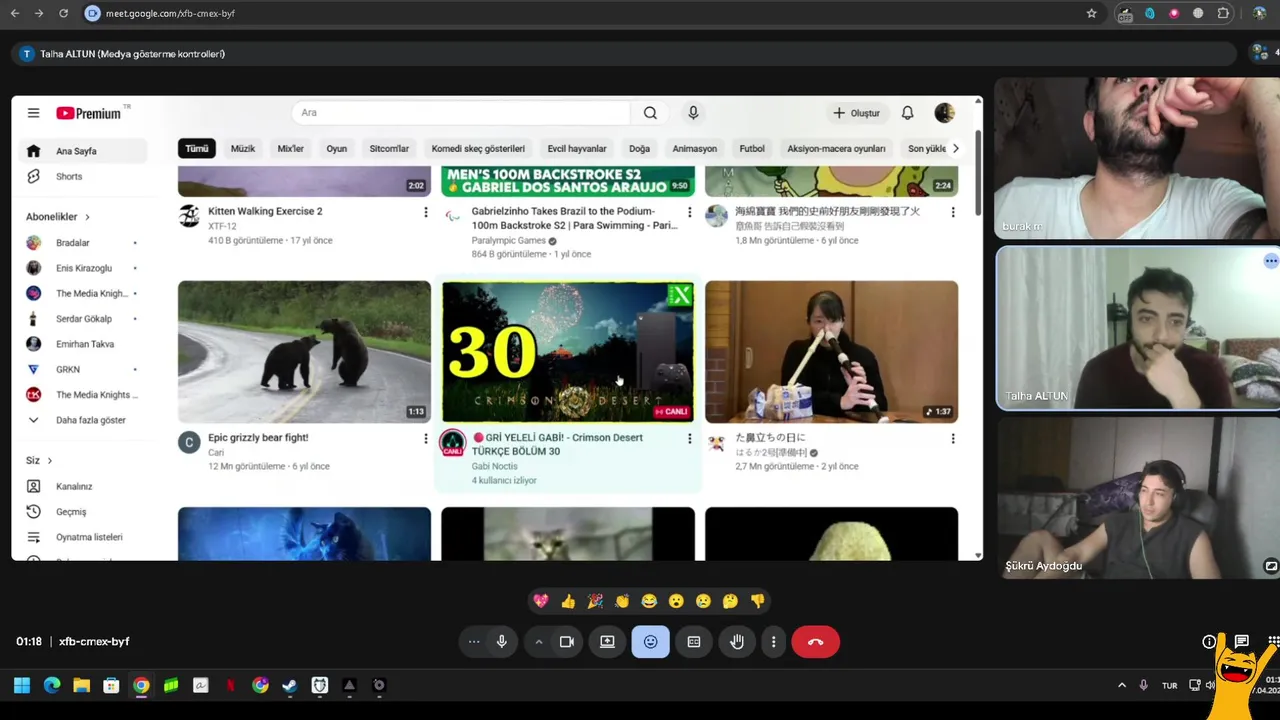
Task: Send the thumbs down reaction
Action: (x=757, y=601)
